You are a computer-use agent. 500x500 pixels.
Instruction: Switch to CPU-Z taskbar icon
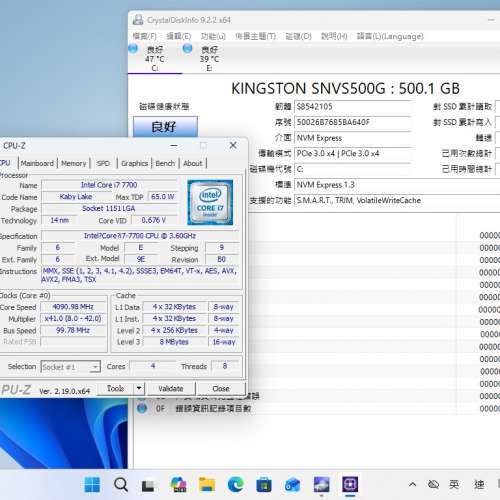[x=350, y=484]
